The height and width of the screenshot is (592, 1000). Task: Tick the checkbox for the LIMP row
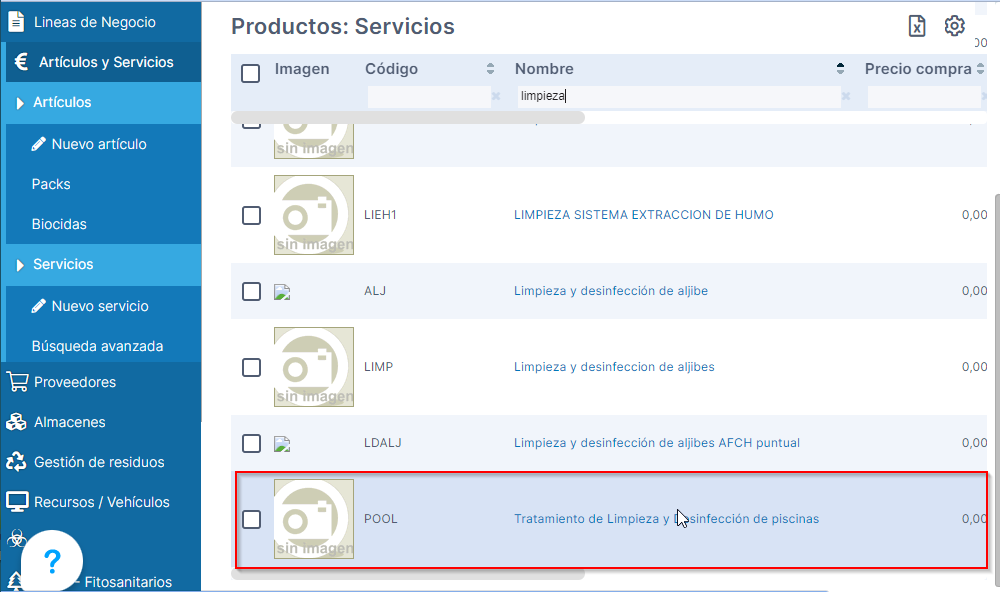251,367
